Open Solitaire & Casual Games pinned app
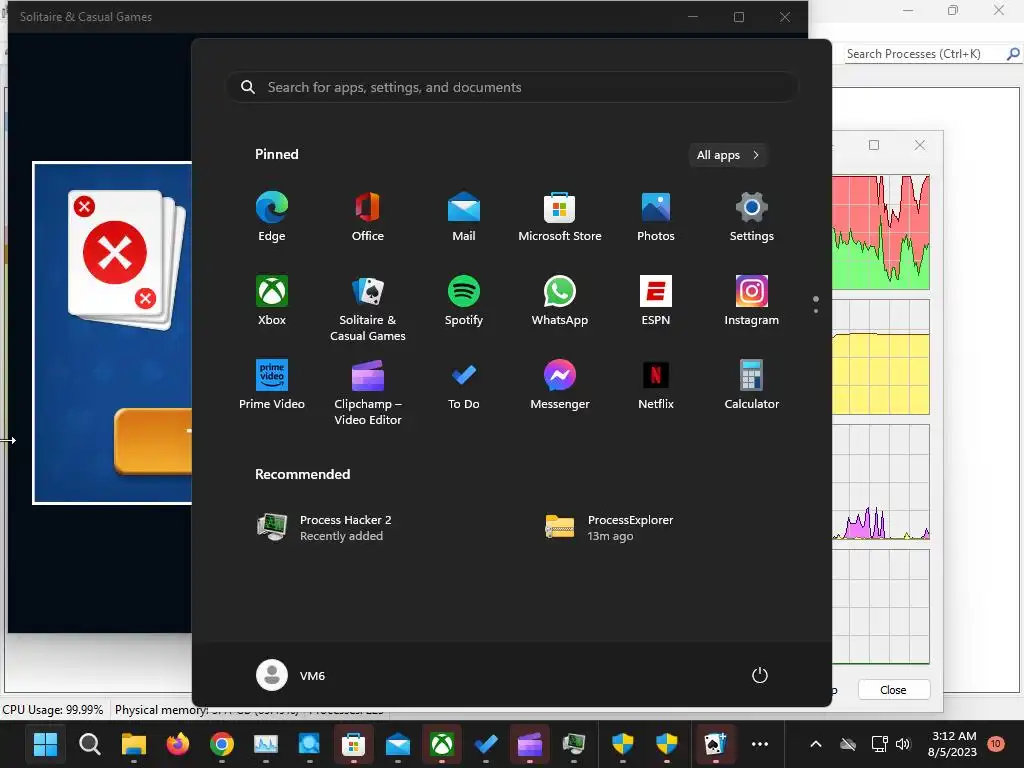This screenshot has height=768, width=1024. [368, 309]
